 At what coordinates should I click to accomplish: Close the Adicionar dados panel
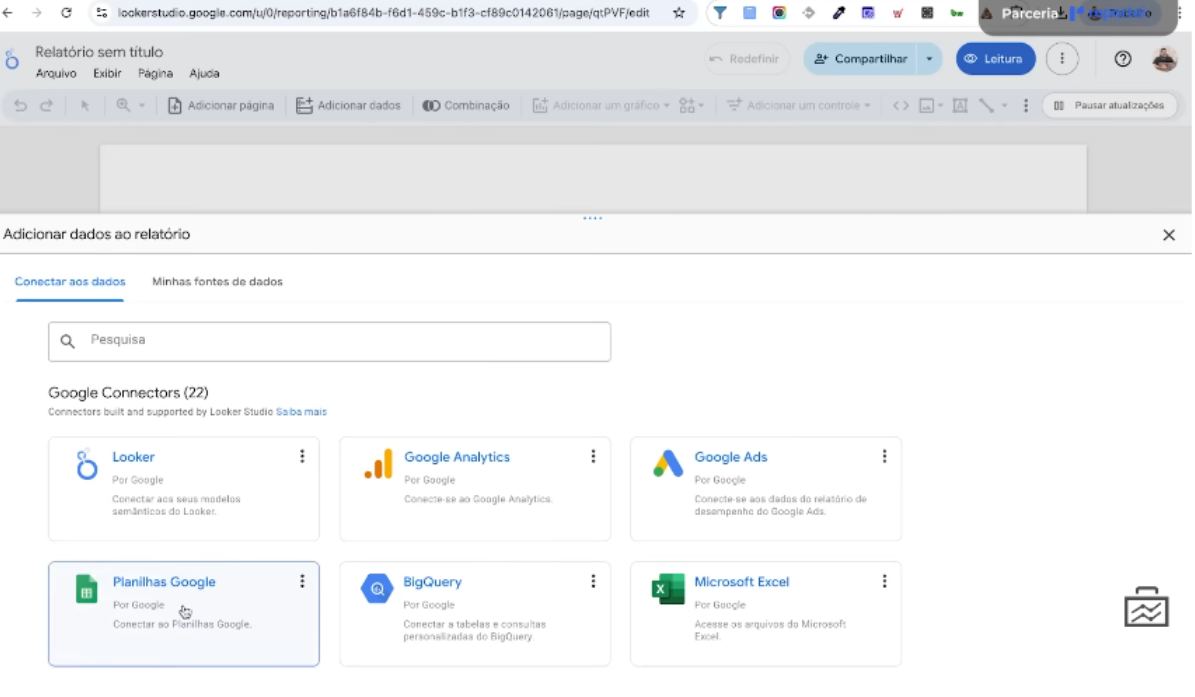pyautogui.click(x=1168, y=235)
